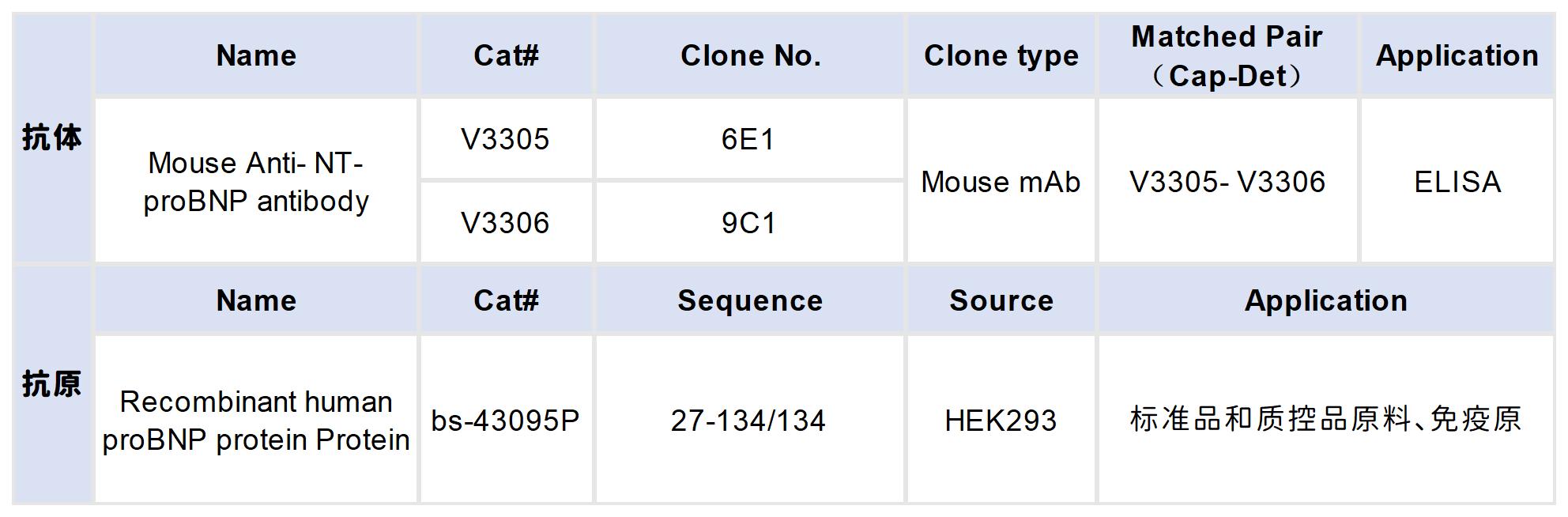Select the 6E1 clone number cell
This screenshot has height=517, width=1568.
[x=748, y=140]
